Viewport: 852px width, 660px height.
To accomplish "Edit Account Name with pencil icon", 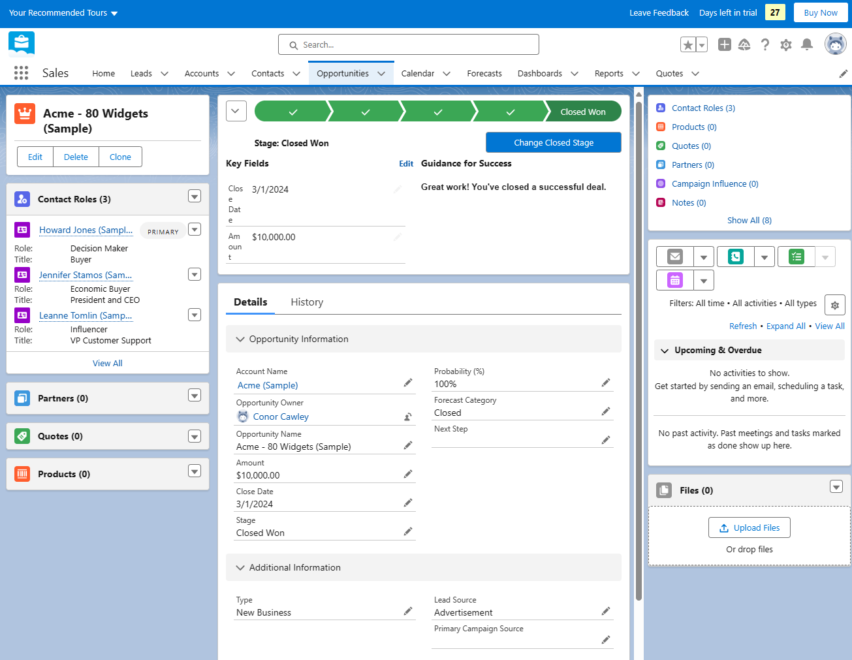I will click(x=408, y=383).
